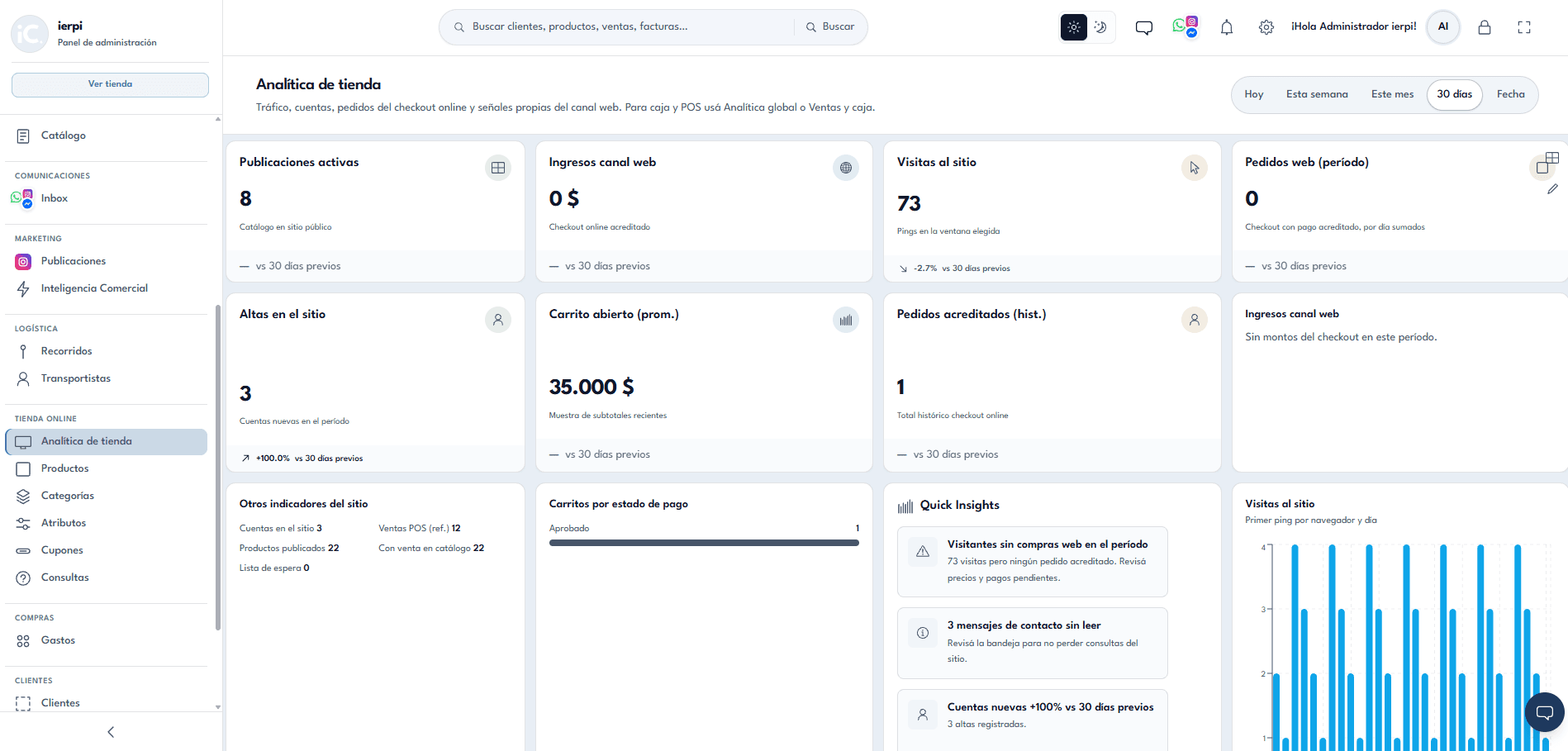Open Transportistas in the sidebar
Screen dimensions: 1568x751
pos(107,378)
